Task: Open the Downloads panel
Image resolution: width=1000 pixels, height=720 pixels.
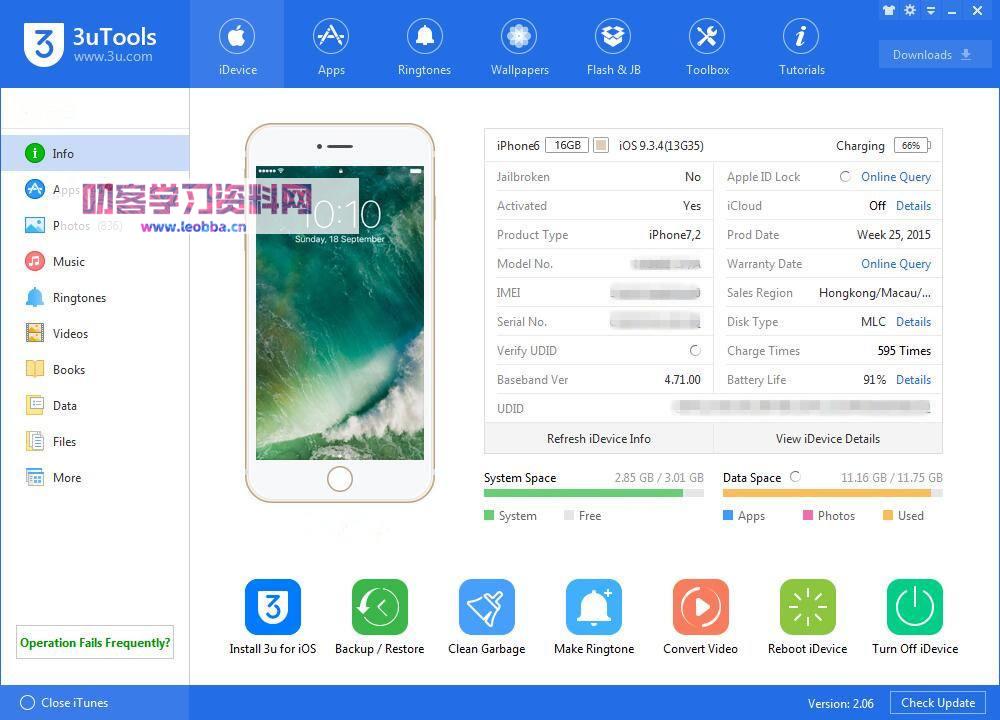Action: tap(935, 55)
